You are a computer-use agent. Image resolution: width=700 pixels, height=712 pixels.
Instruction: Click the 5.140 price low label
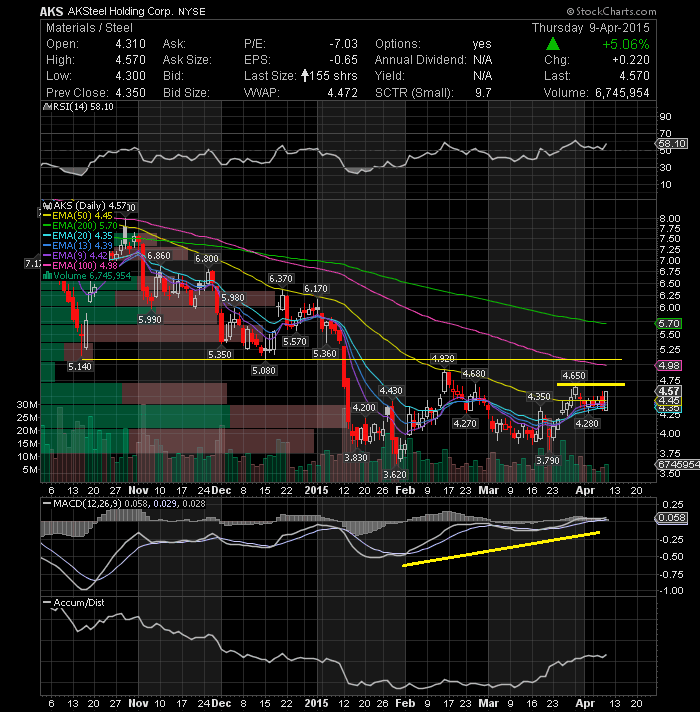click(x=80, y=366)
